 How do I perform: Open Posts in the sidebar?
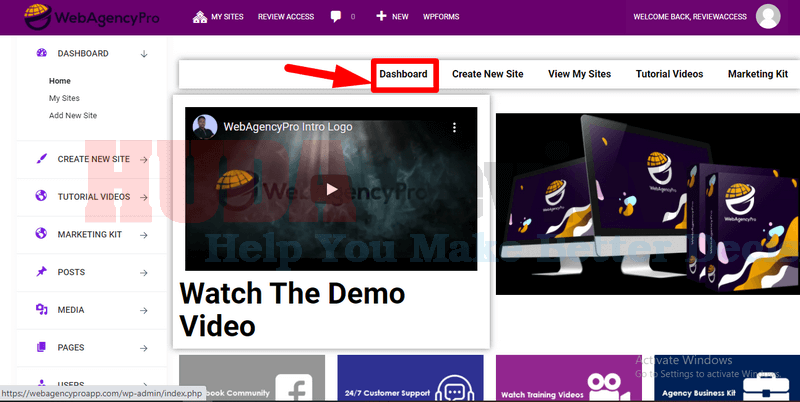71,272
